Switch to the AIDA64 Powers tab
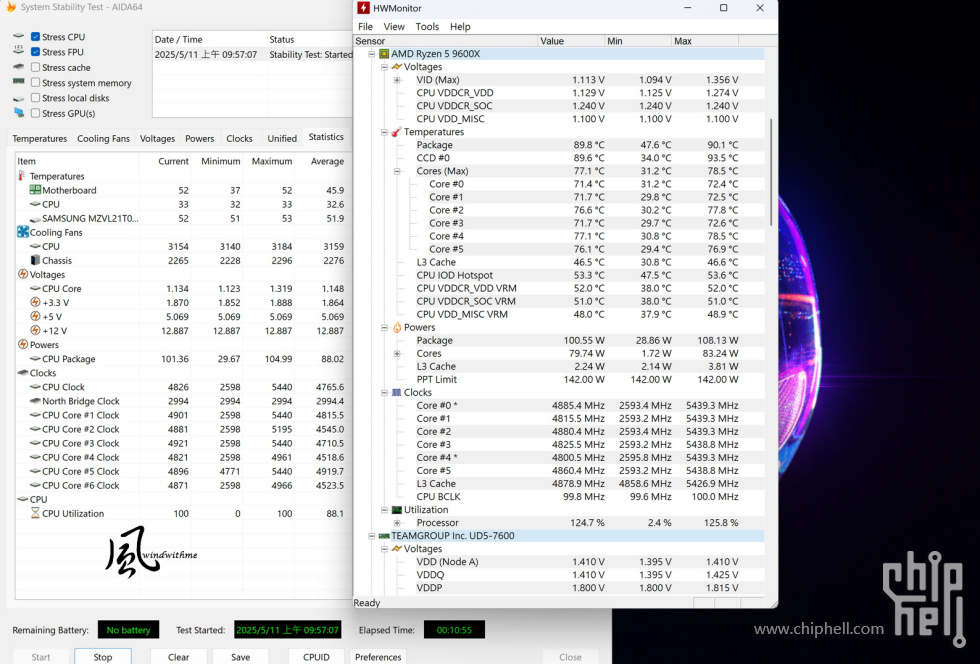Viewport: 980px width, 664px height. [199, 138]
